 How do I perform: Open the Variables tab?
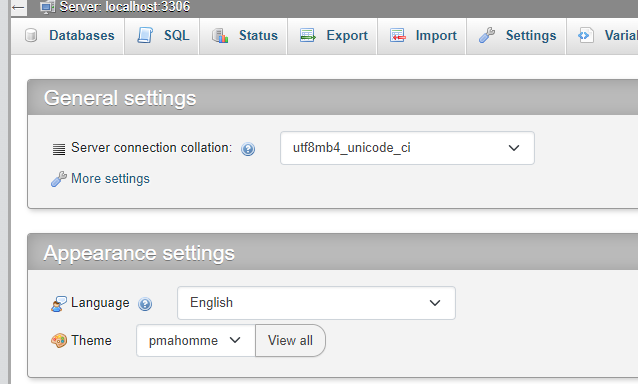(x=603, y=36)
